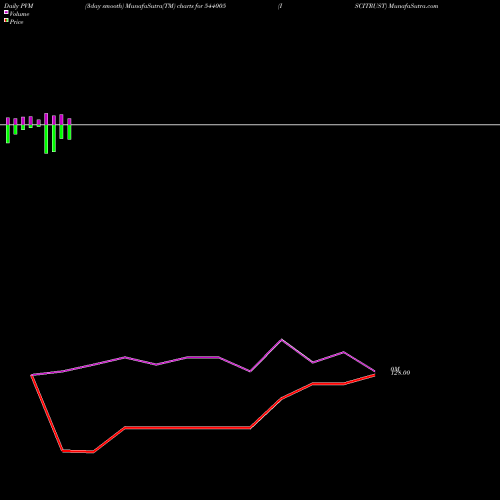Click the Volume legend color swatch
The width and height of the screenshot is (500, 500).
pos(6,12)
